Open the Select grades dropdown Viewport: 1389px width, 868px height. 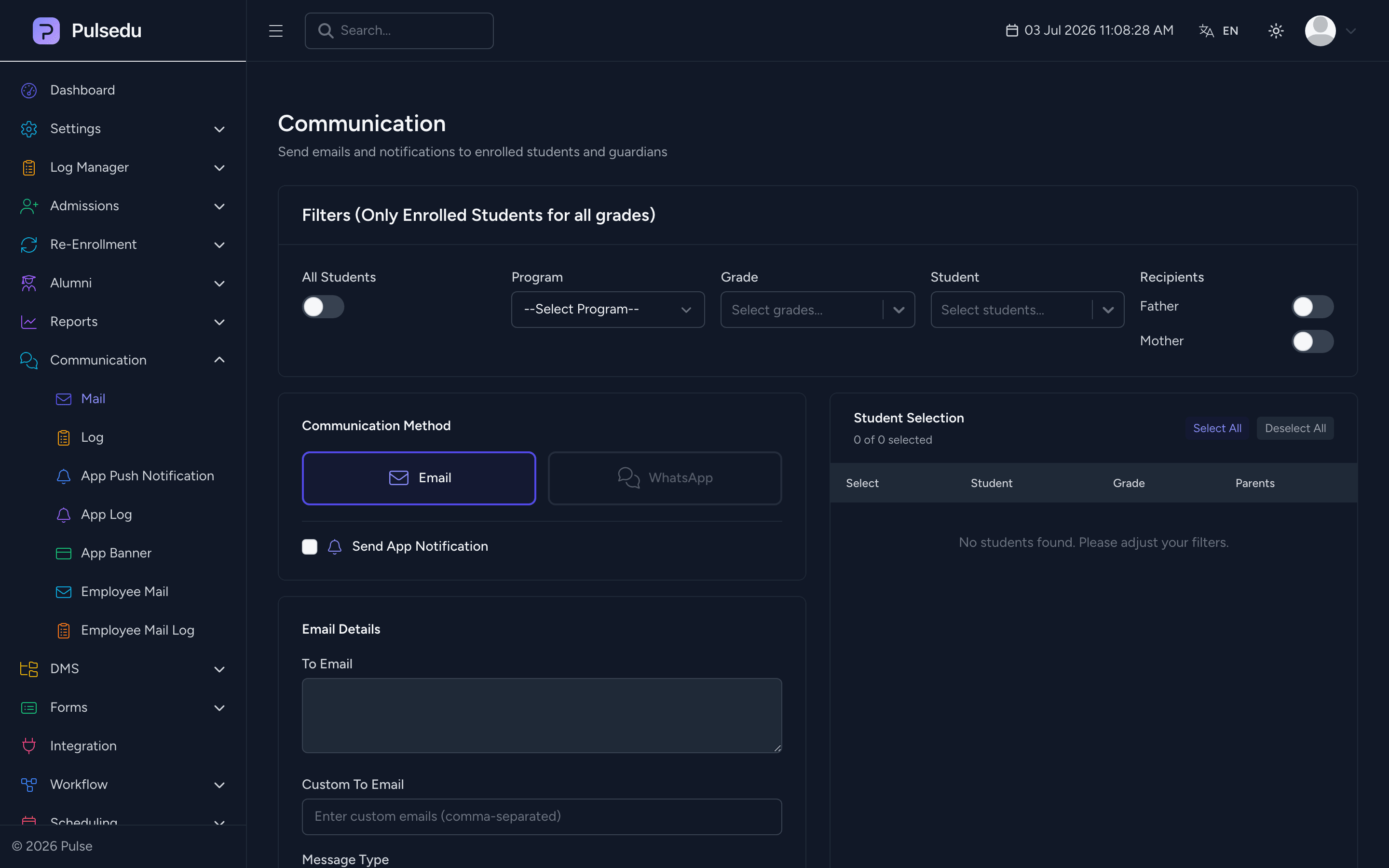click(x=817, y=310)
